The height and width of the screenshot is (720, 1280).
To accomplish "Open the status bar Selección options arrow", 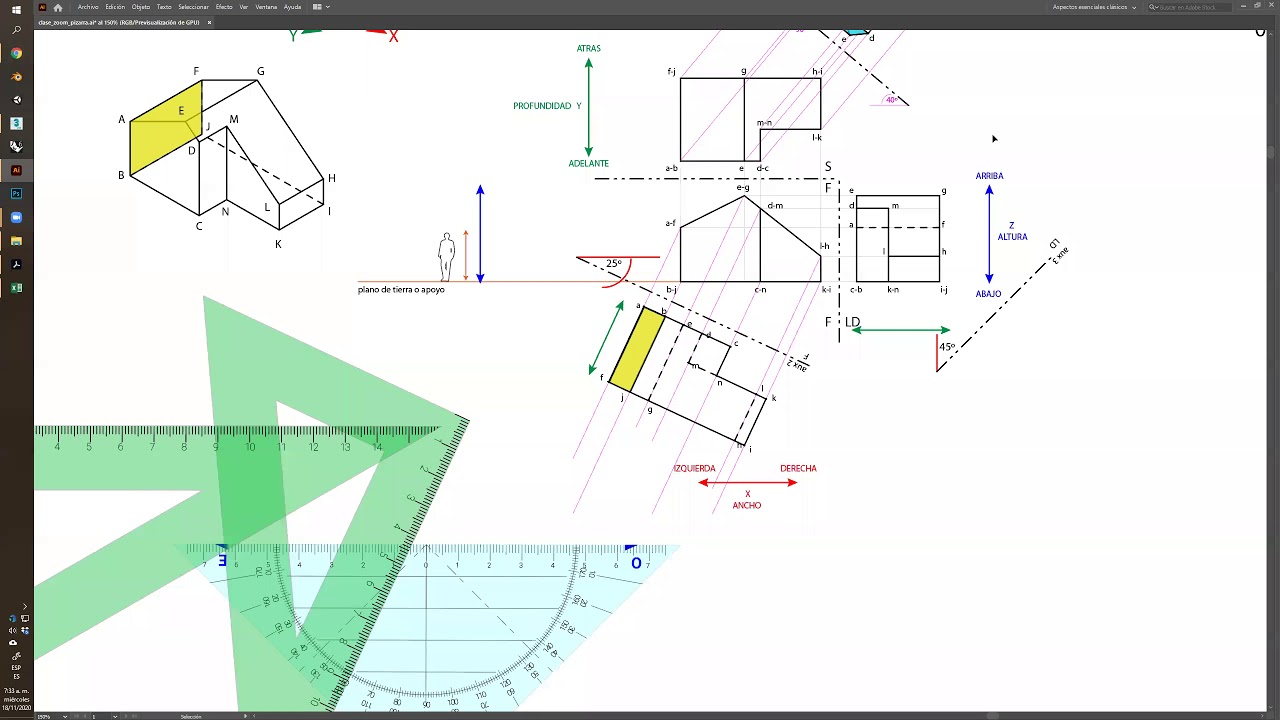I will (x=245, y=716).
